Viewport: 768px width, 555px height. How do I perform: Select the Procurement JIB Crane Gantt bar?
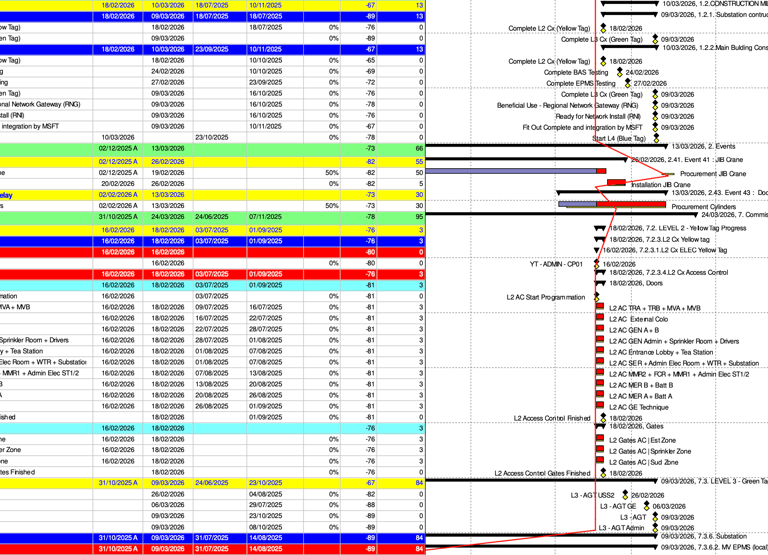point(516,171)
